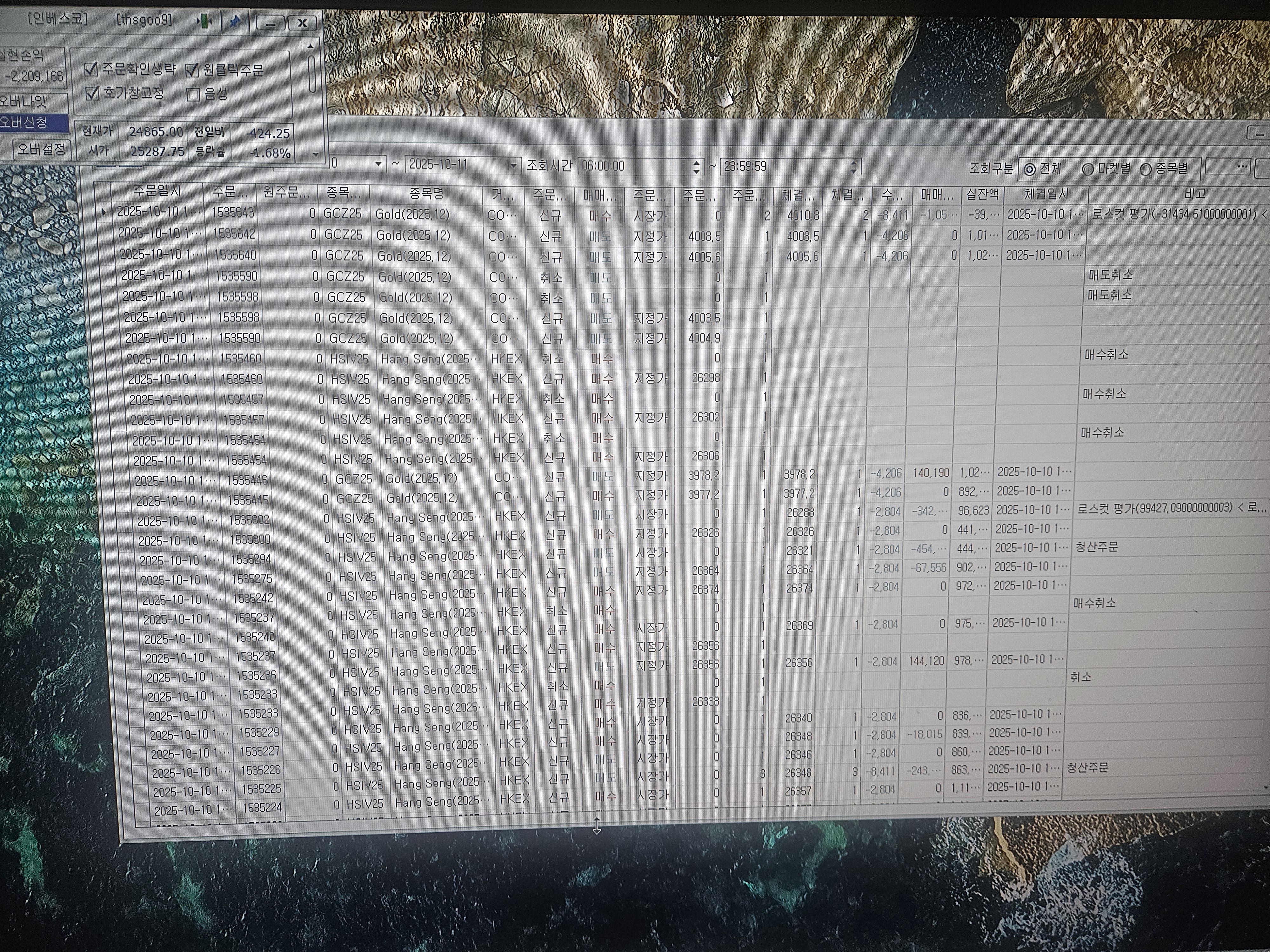Uncheck 주문확인생략 checkbox
The image size is (1270, 952).
pyautogui.click(x=91, y=69)
